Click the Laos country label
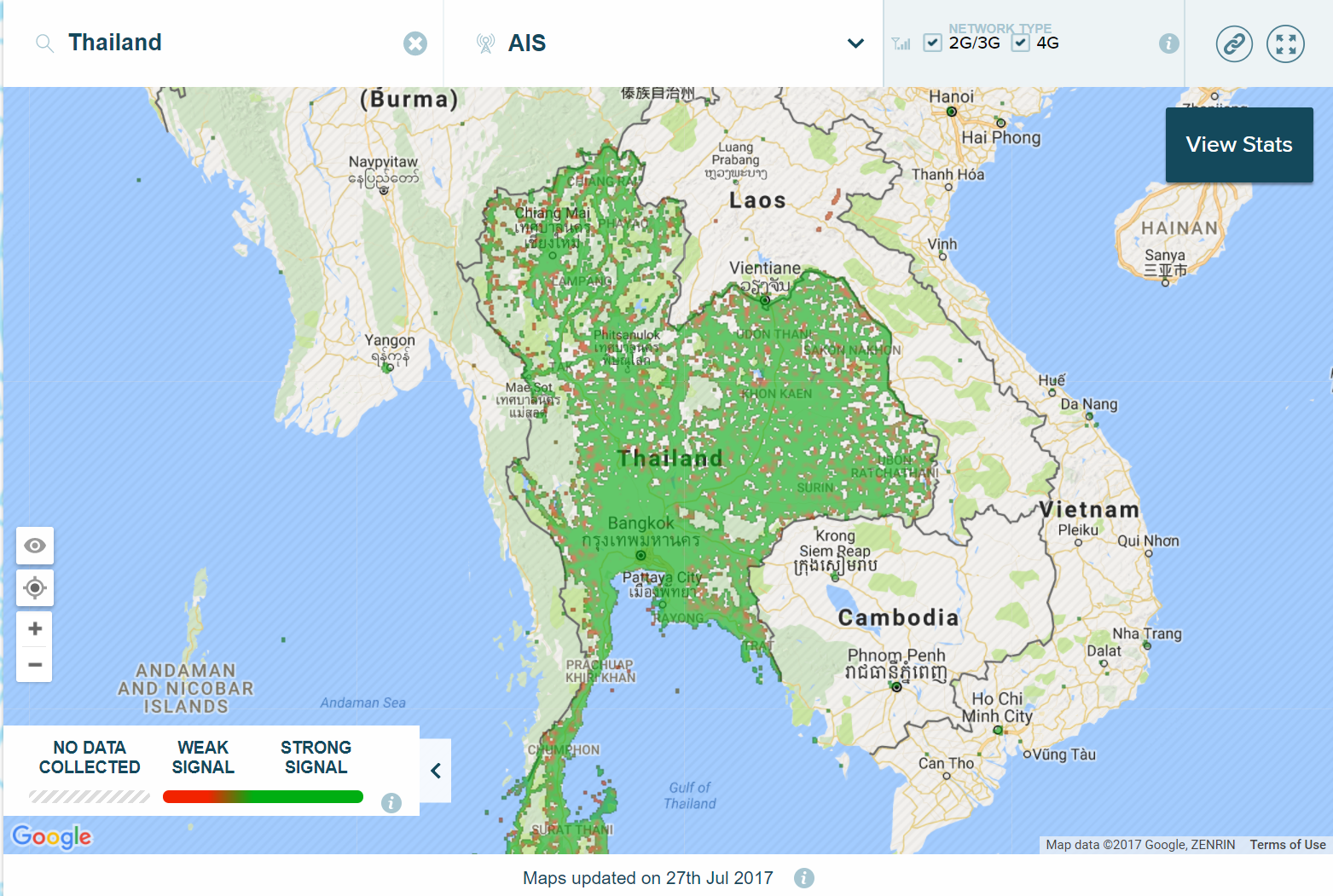This screenshot has width=1333, height=896. (x=757, y=200)
